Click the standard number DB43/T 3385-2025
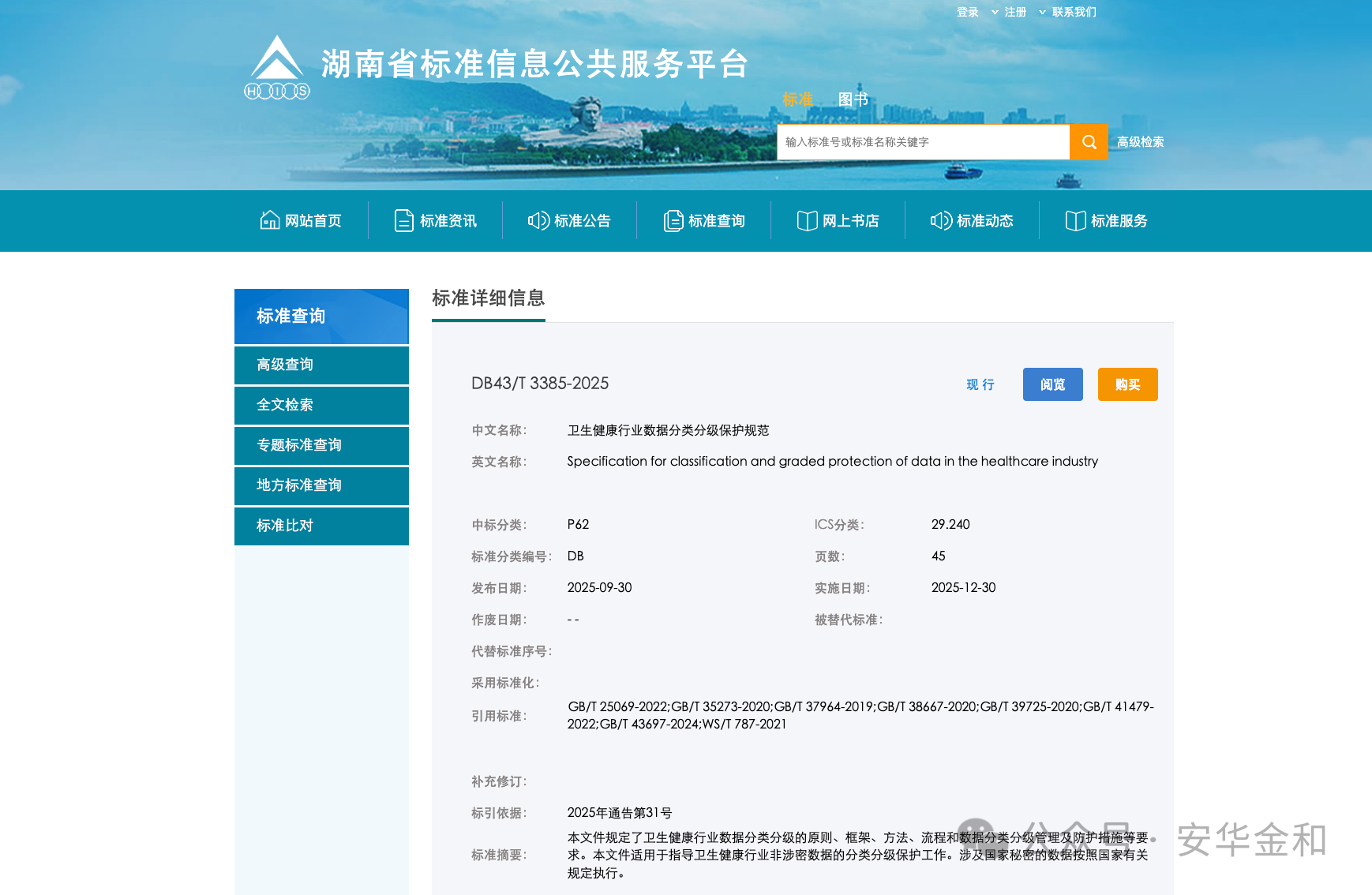This screenshot has width=1372, height=895. (540, 384)
